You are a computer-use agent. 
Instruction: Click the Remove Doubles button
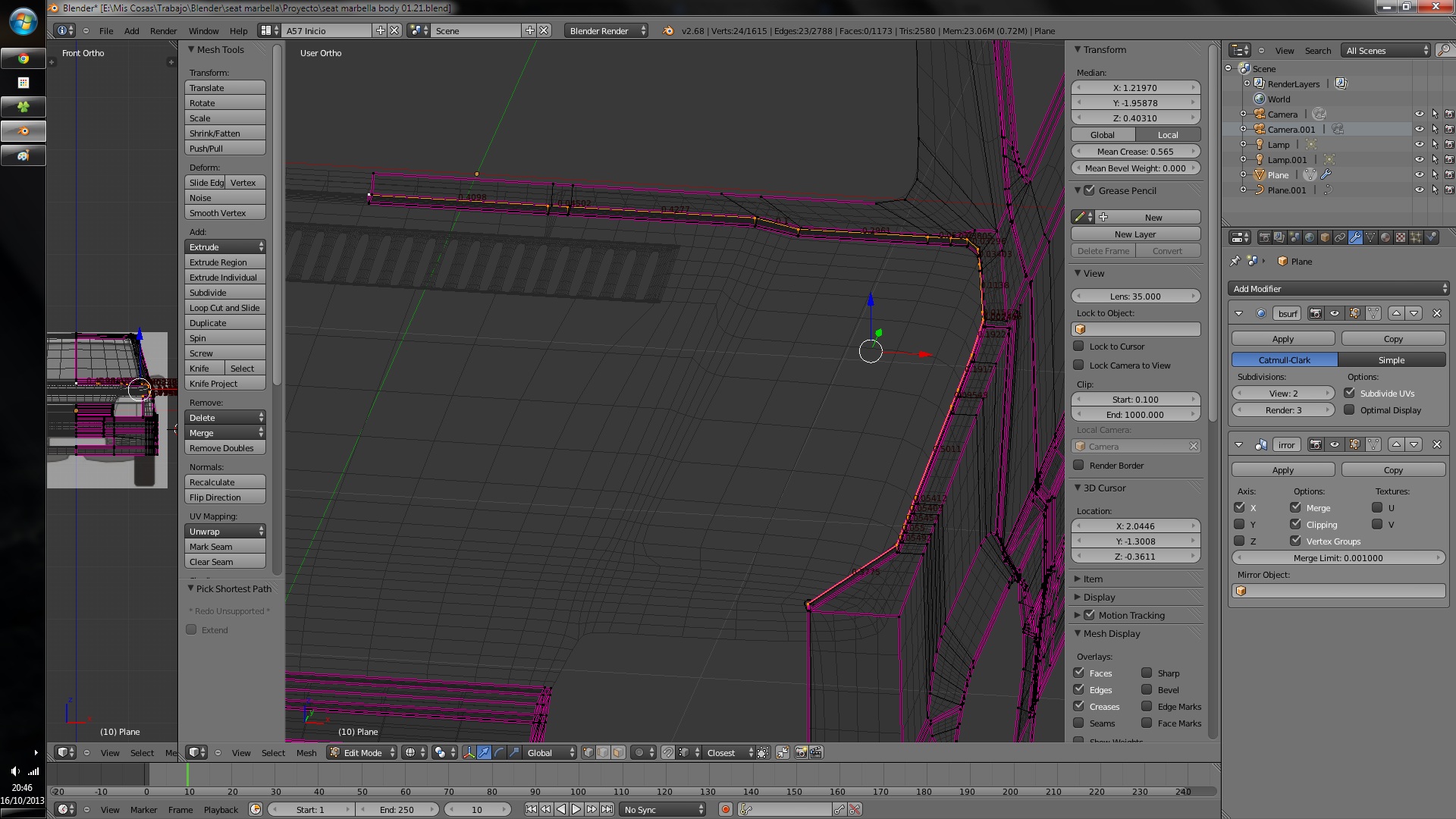[x=224, y=448]
